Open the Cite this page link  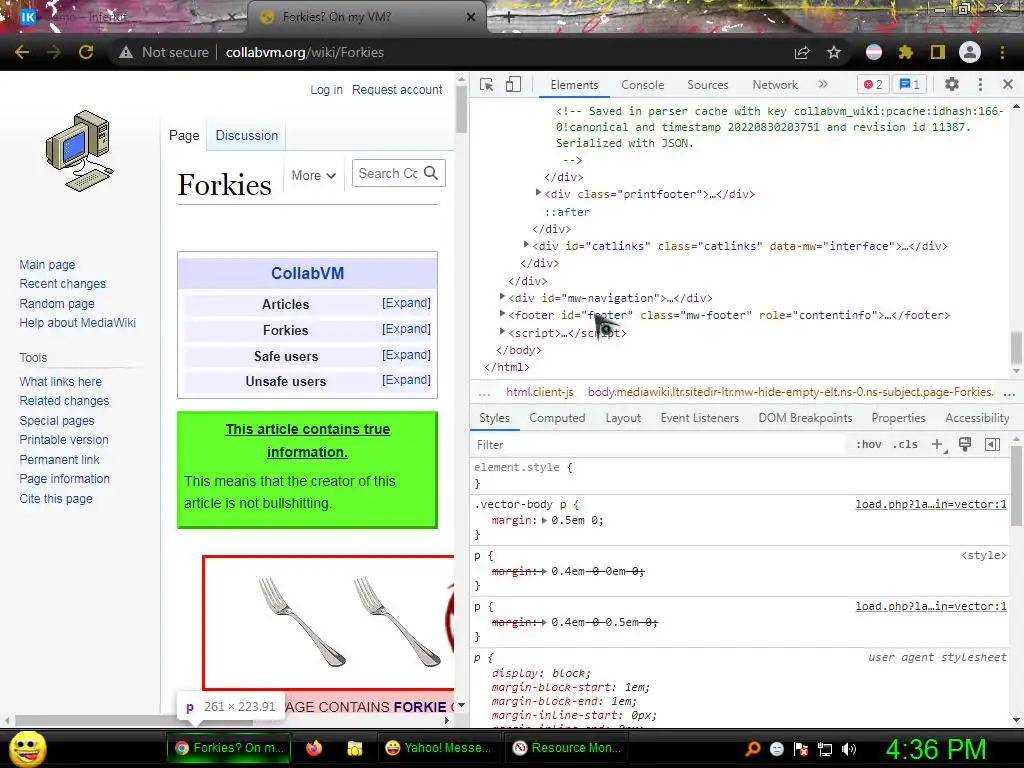(x=56, y=498)
